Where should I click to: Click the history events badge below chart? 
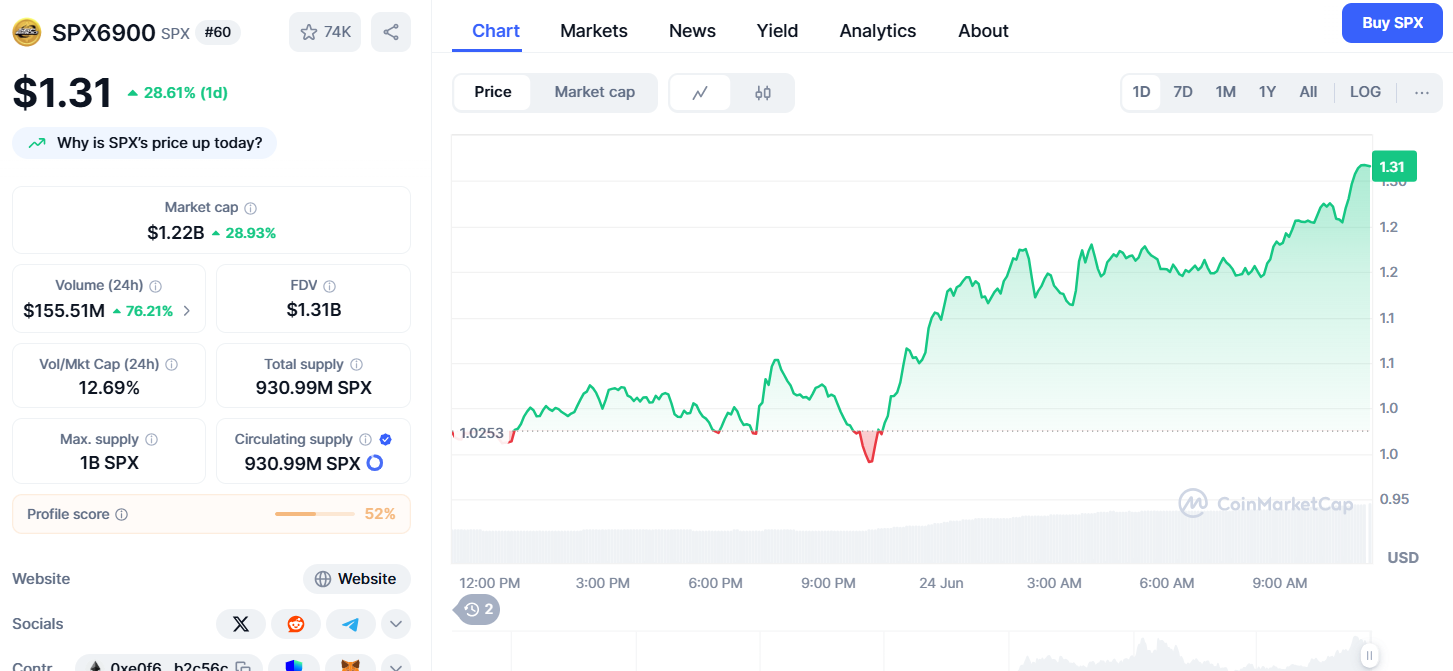click(x=478, y=609)
